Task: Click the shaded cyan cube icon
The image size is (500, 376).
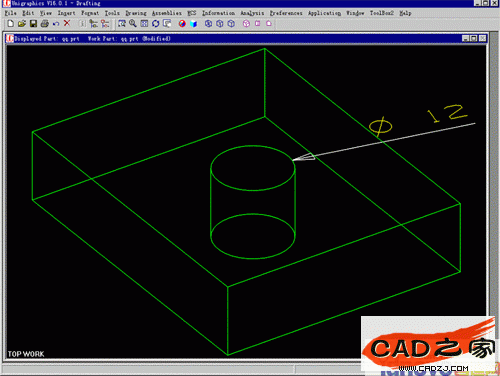Action: click(194, 24)
